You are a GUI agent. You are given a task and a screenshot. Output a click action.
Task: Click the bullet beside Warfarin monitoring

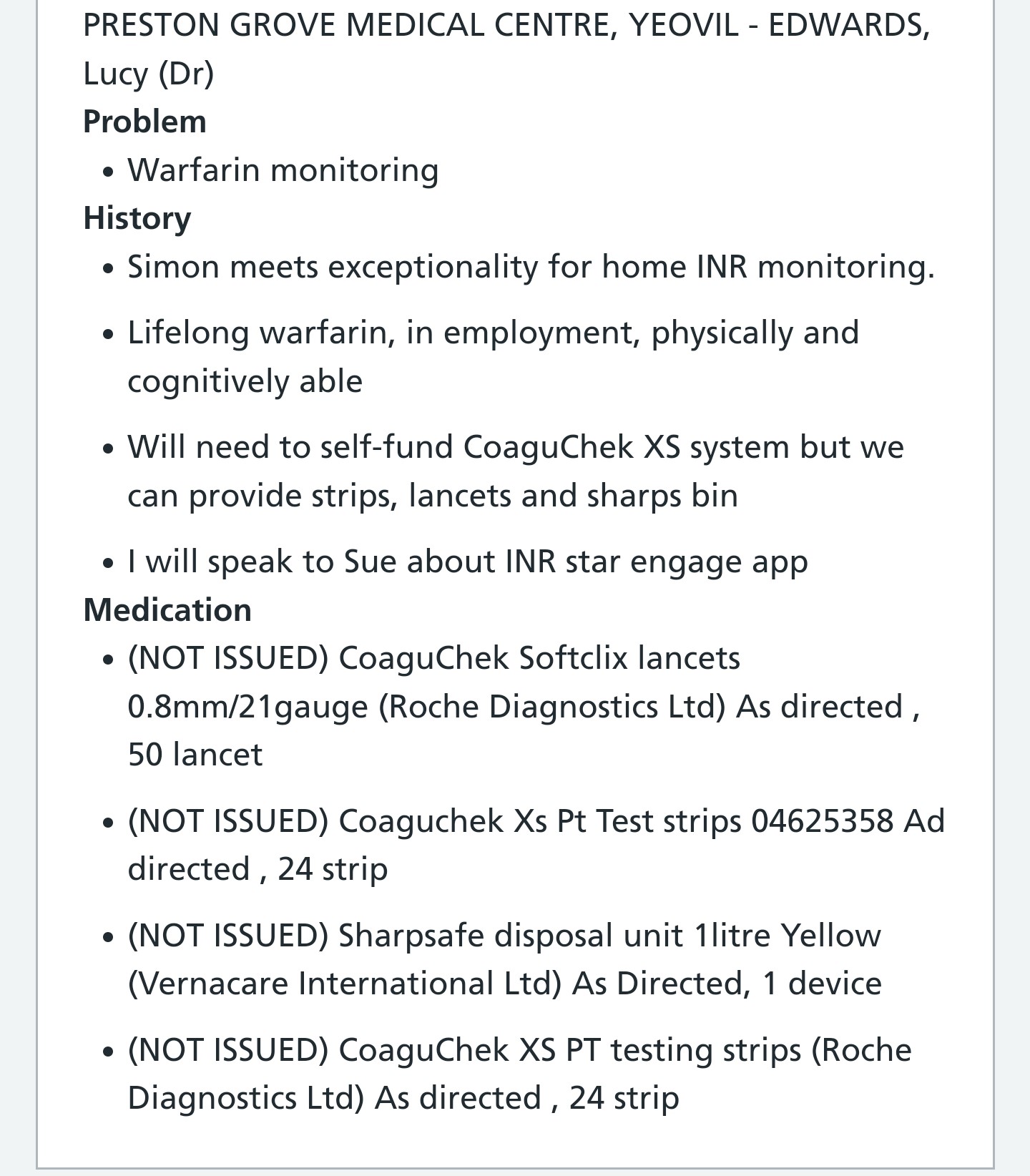click(108, 172)
